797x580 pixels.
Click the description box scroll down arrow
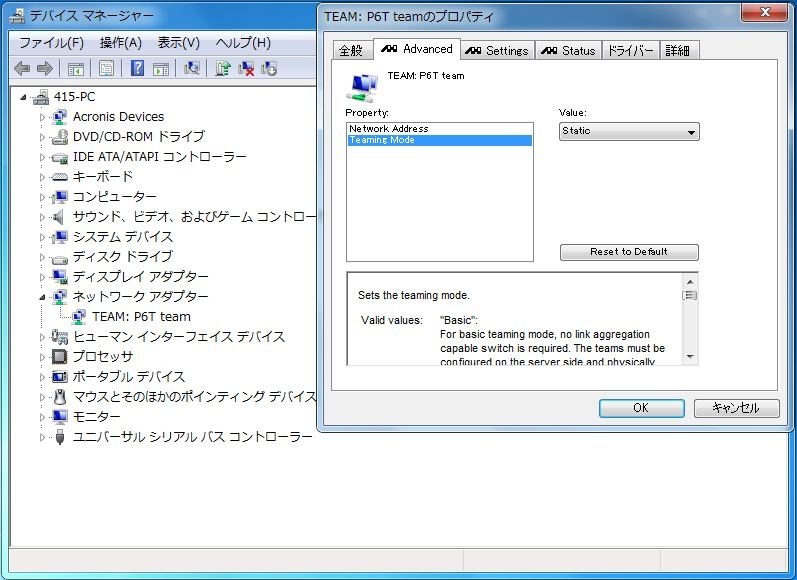point(690,356)
